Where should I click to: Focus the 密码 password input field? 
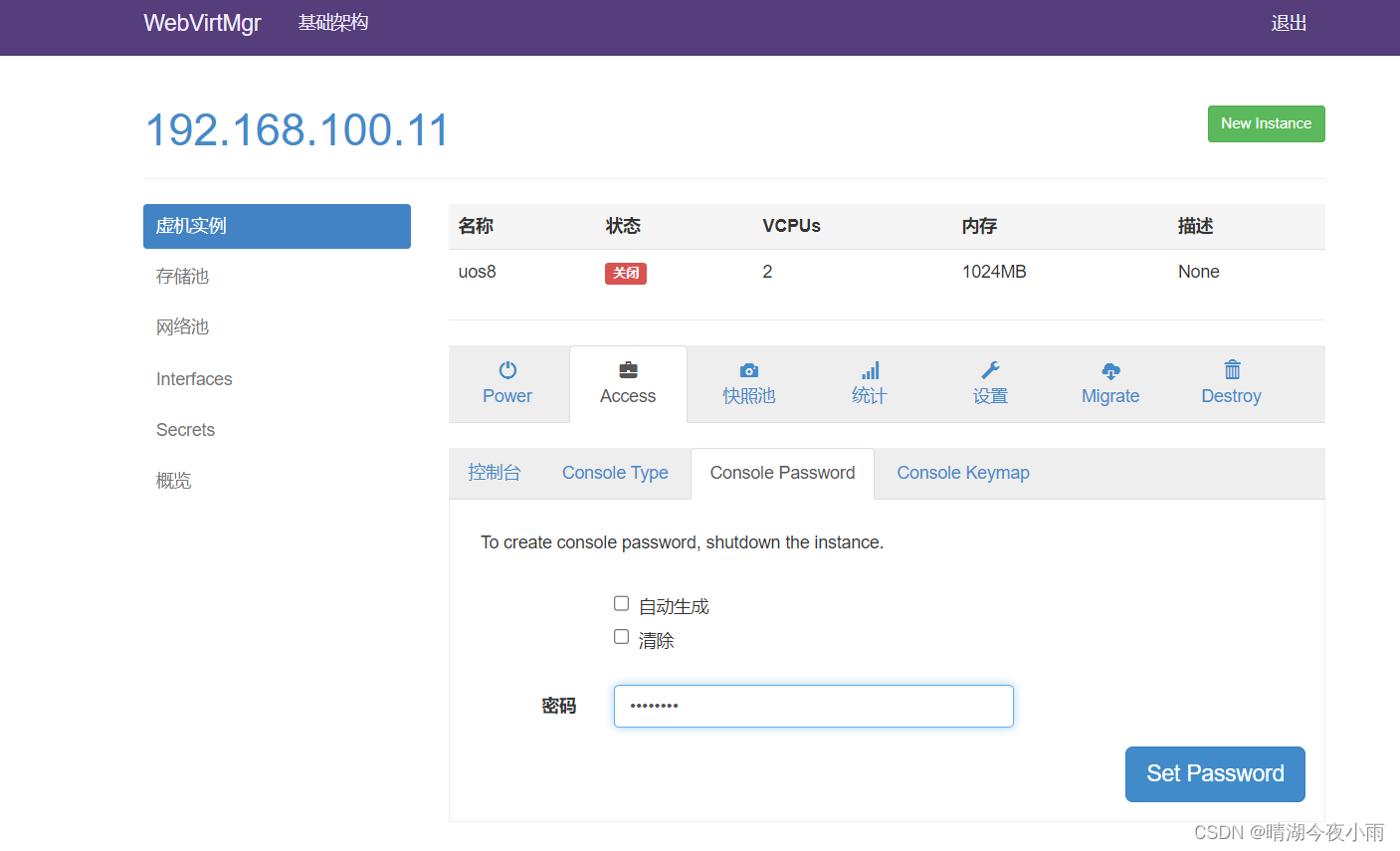point(814,706)
